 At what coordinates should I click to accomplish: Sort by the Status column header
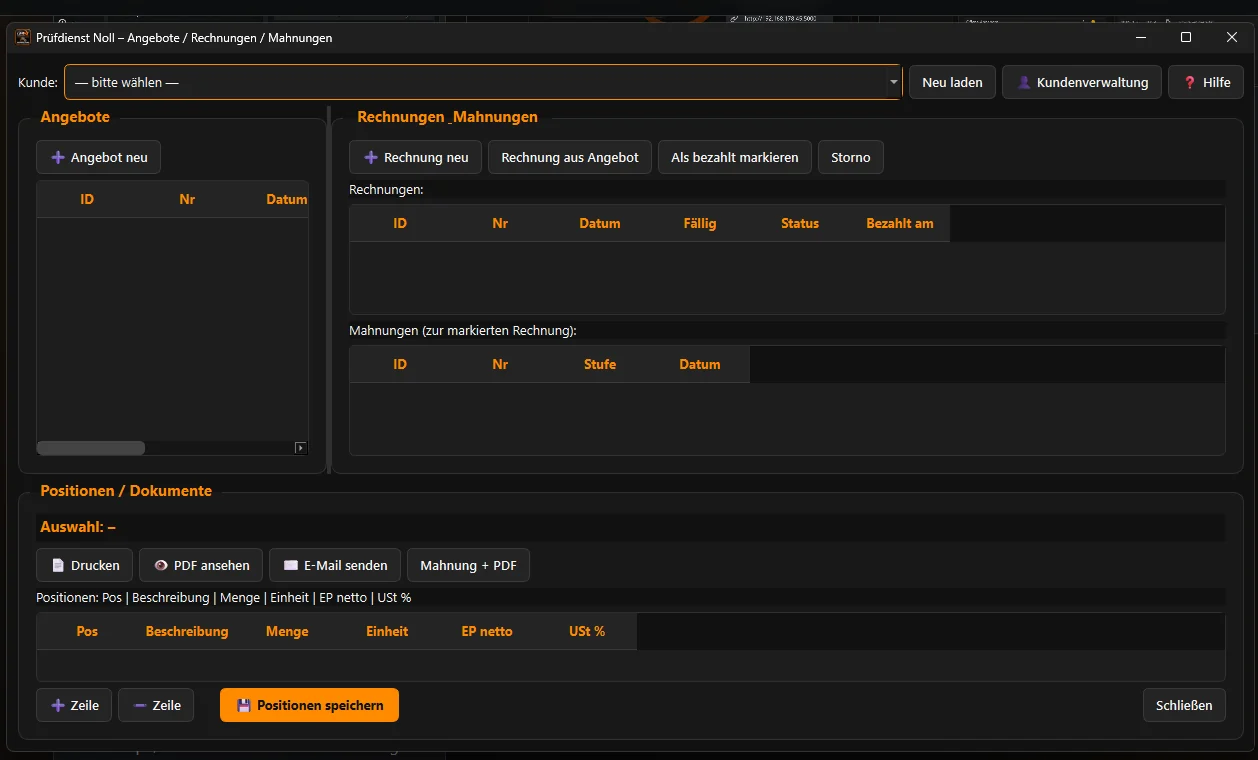pos(800,223)
